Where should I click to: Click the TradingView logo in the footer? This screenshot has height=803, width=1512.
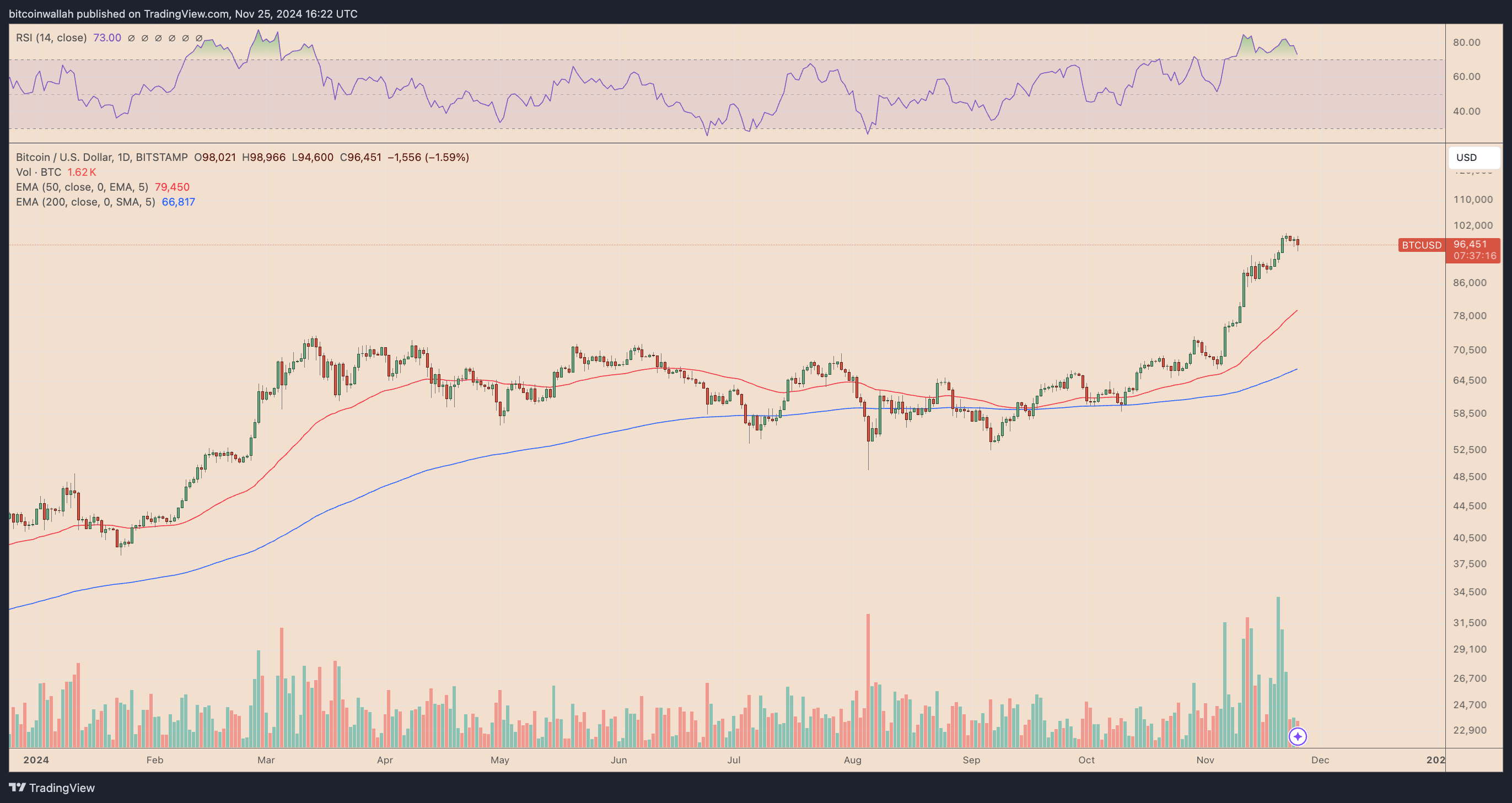pos(52,788)
